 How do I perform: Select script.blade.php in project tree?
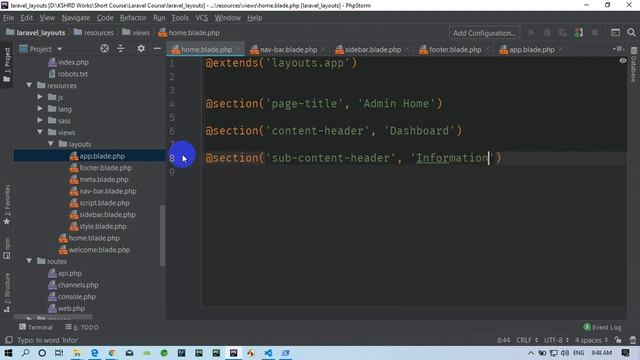[104, 203]
